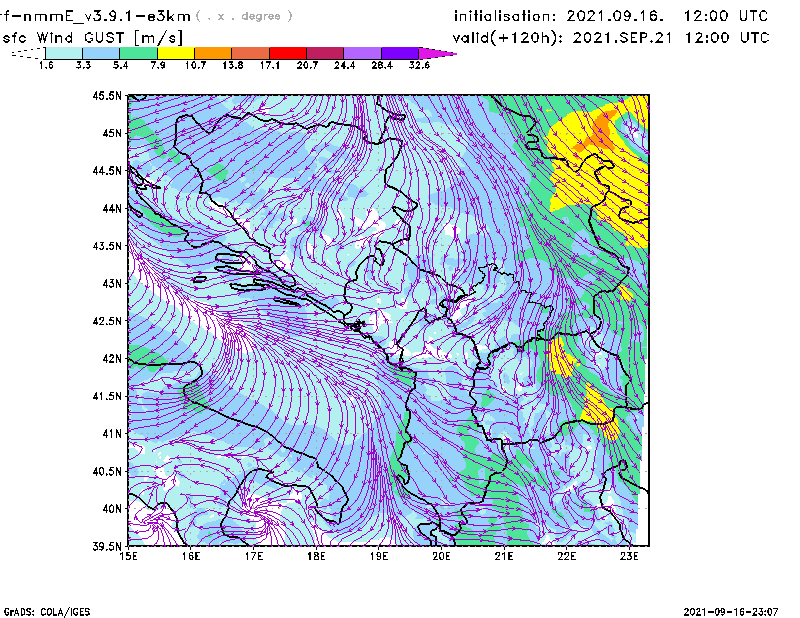Click the grey '( . x . degree )' text
The image size is (800, 618).
tap(244, 16)
